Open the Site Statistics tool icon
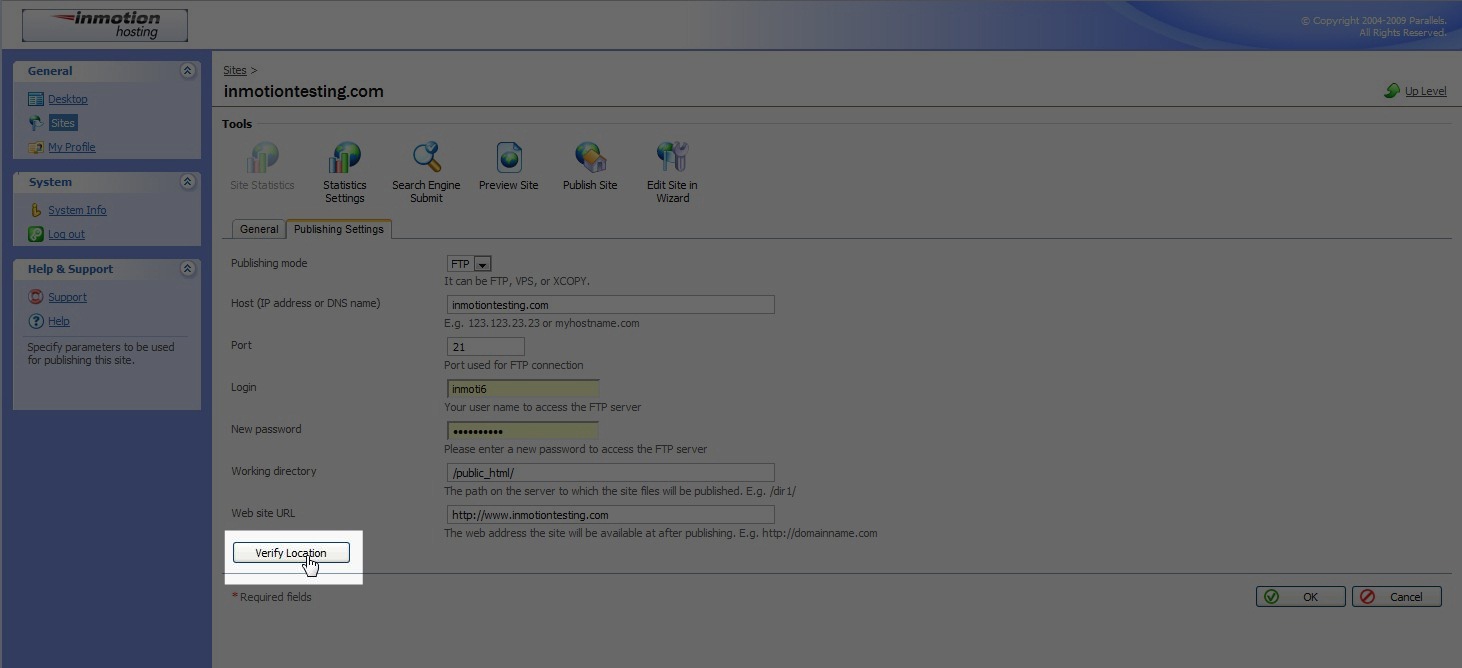This screenshot has width=1462, height=668. 262,157
